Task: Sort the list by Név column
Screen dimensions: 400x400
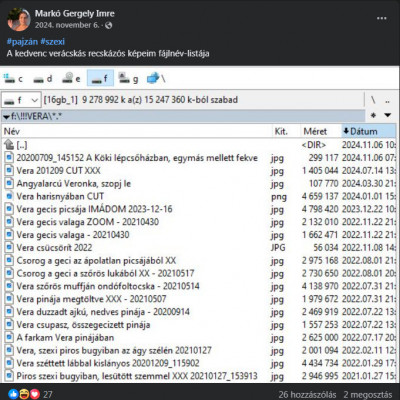Action: [137, 131]
